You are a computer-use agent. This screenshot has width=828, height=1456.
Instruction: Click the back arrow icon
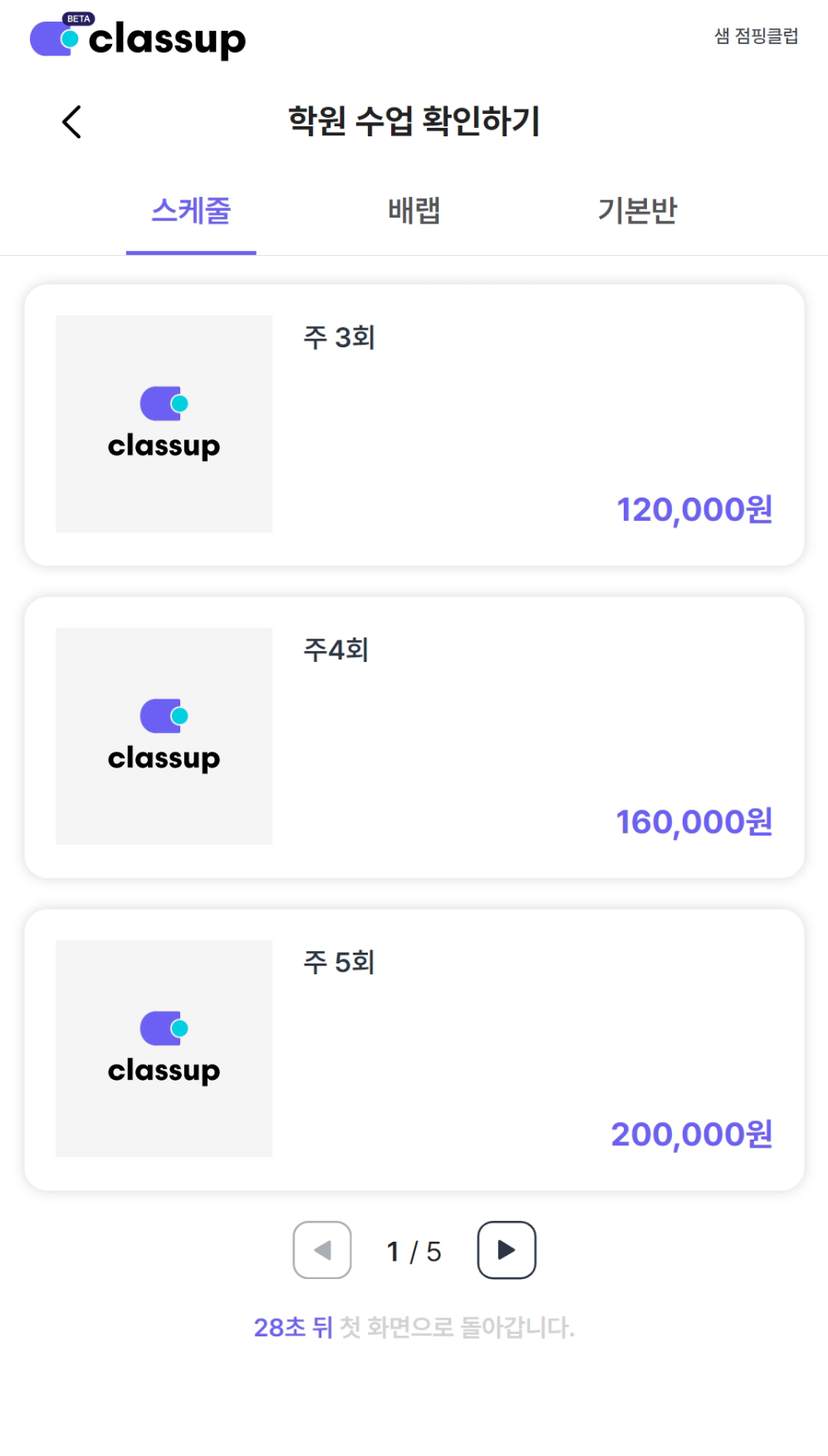[72, 122]
